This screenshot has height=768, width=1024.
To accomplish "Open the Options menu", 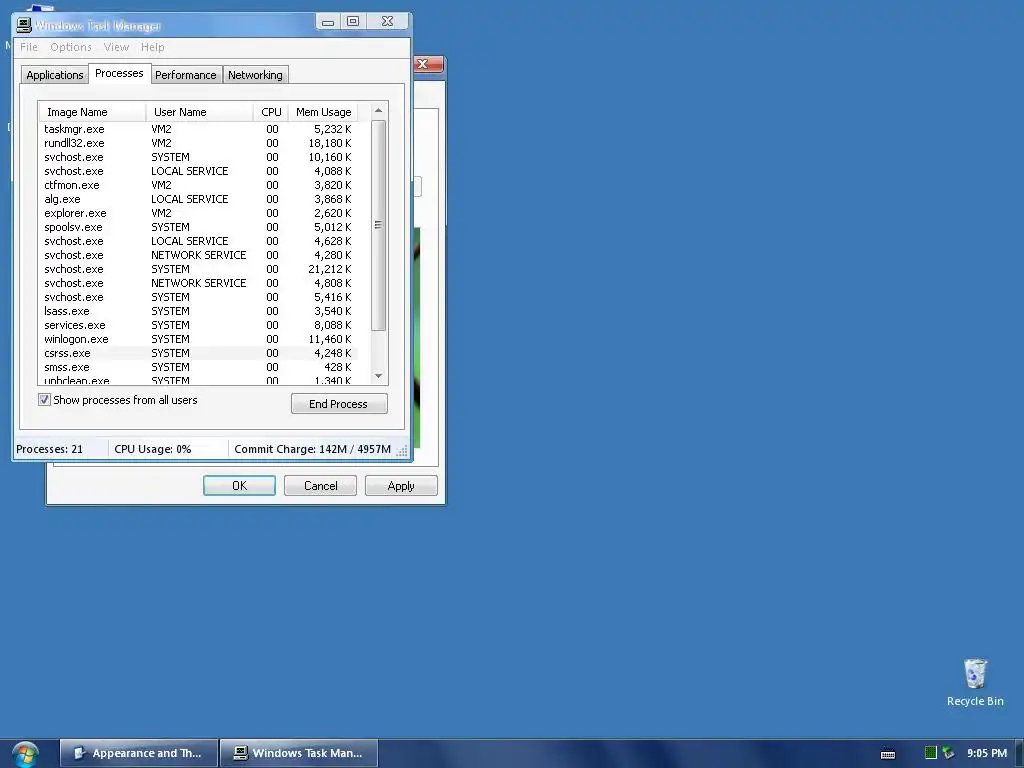I will point(71,47).
